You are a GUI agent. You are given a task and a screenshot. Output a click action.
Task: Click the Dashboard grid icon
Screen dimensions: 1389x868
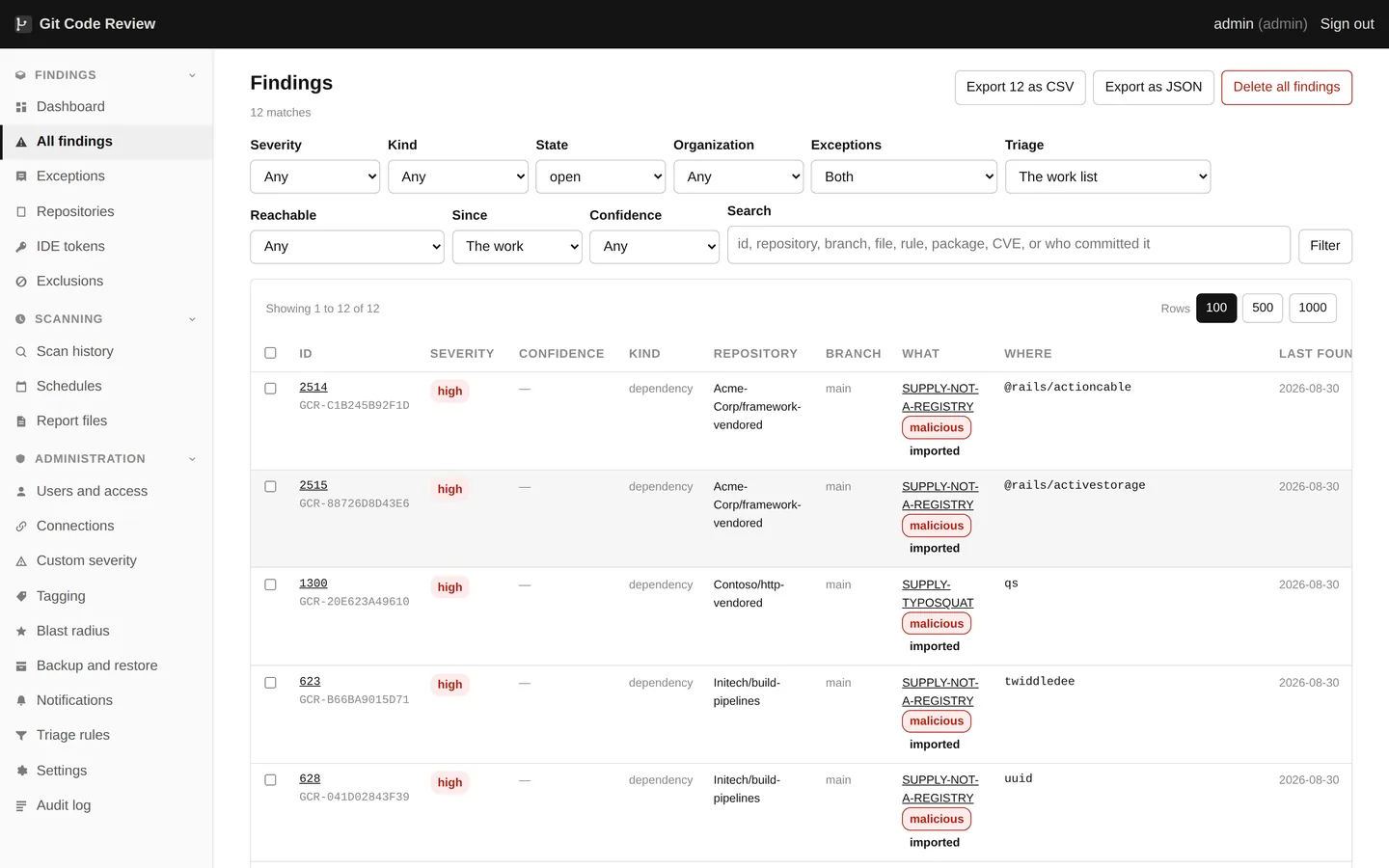tap(21, 107)
